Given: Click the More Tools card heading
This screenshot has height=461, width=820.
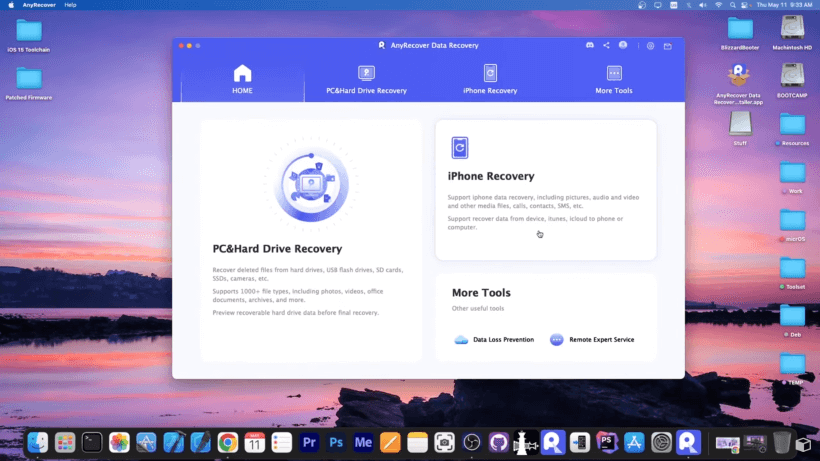Looking at the screenshot, I should point(481,293).
